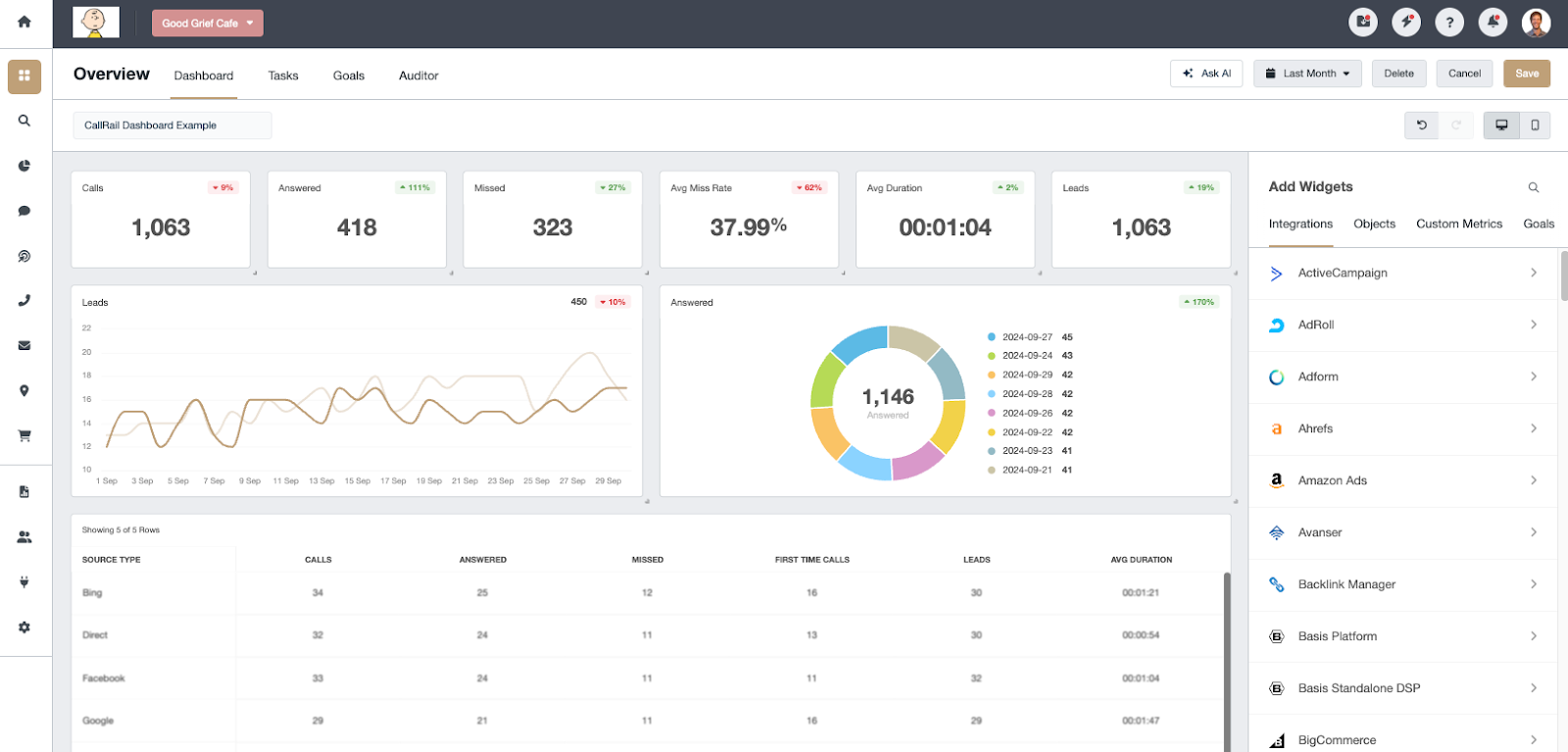Open the Good Grief Cafe dropdown
This screenshot has width=1568, height=752.
click(207, 24)
